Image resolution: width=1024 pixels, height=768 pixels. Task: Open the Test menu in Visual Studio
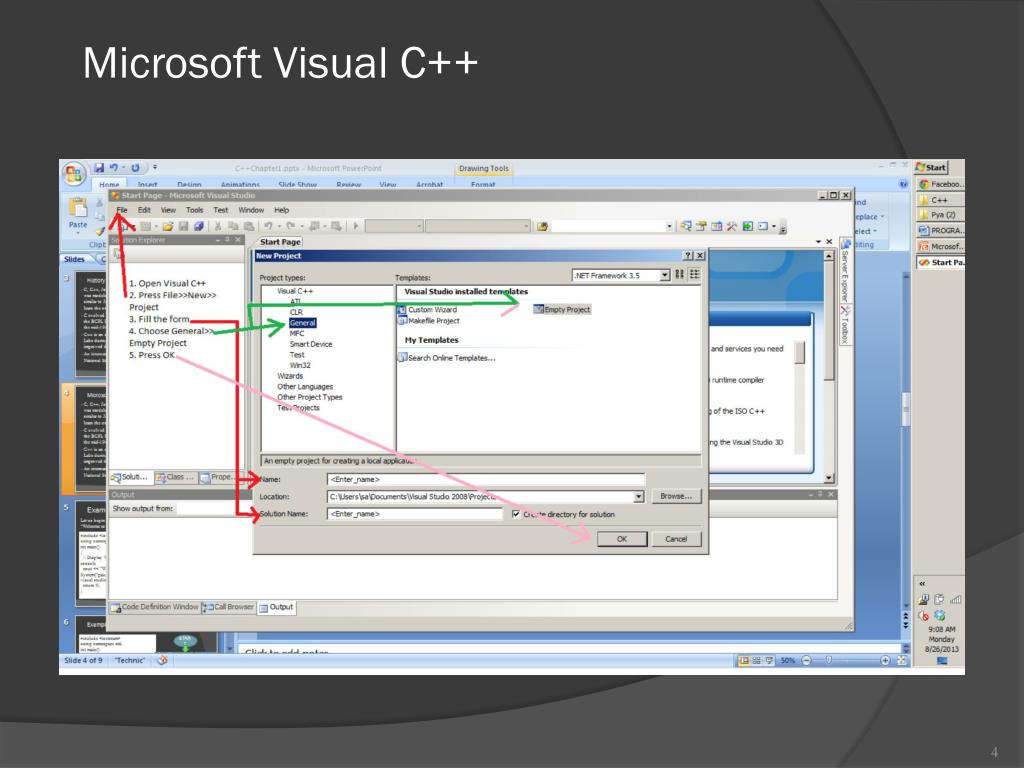click(x=221, y=210)
